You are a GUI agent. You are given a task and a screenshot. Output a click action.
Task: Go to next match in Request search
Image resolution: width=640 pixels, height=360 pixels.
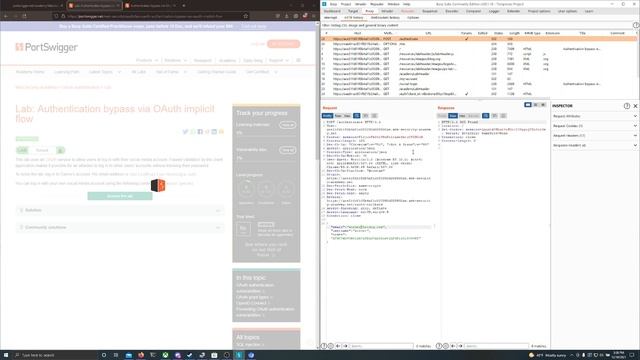point(345,346)
